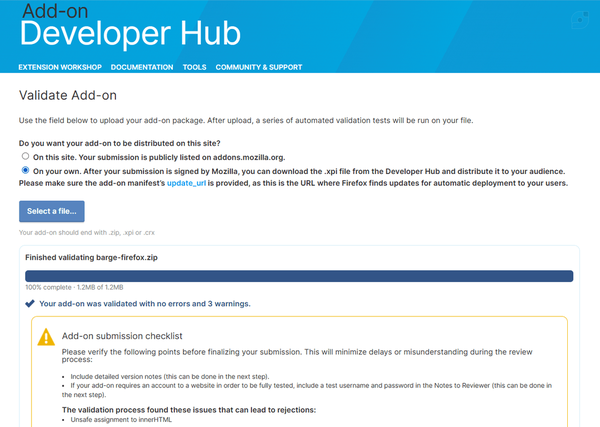This screenshot has height=427, width=600.
Task: Click 'Unsafe assignment to innerHTML' issue
Action: tap(121, 420)
